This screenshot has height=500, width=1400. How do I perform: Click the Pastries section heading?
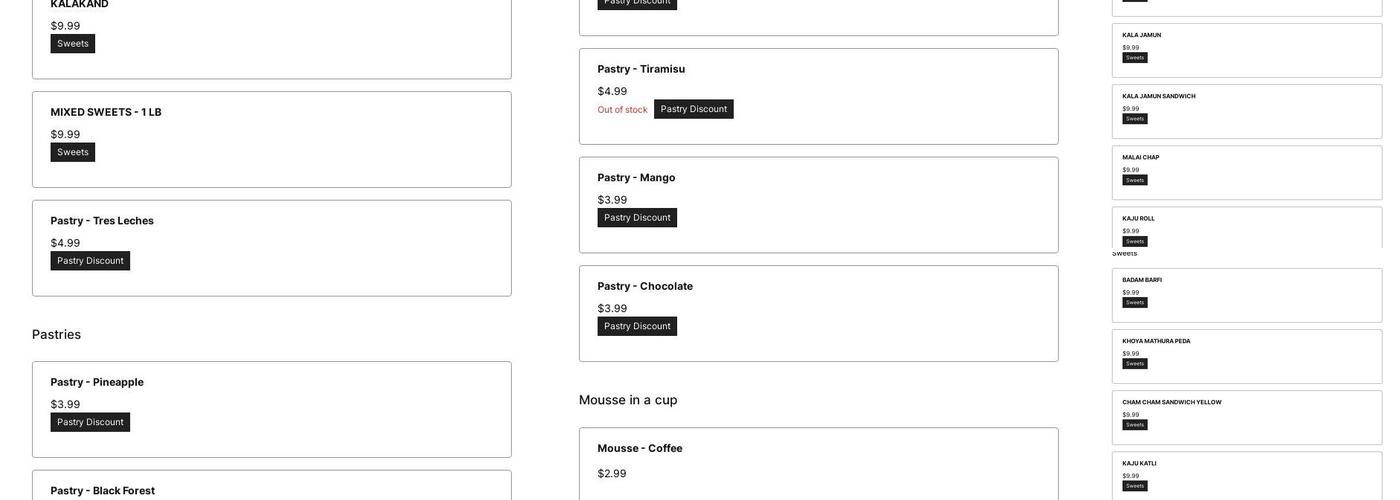tap(56, 335)
